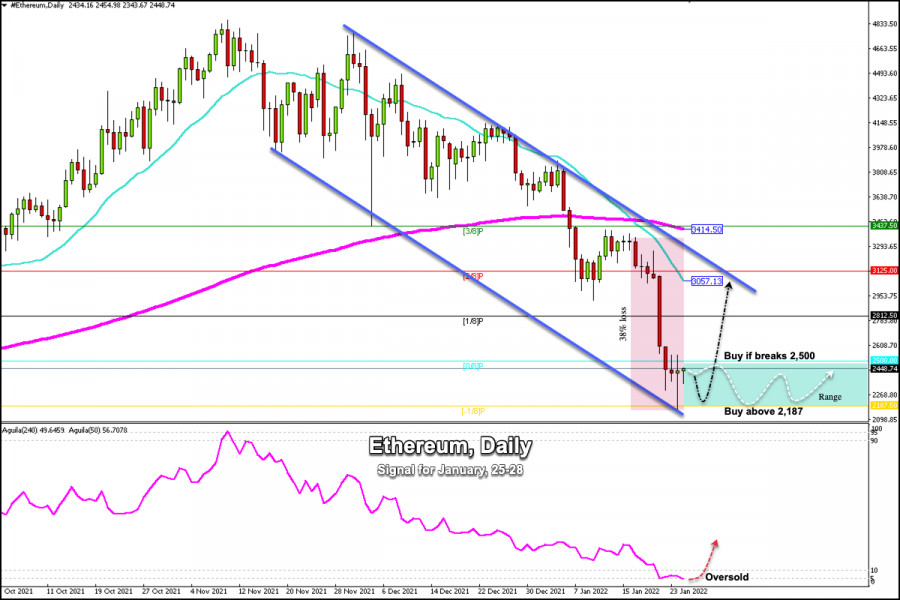Viewport: 900px width, 600px height.
Task: Click the Aguila(240) 49.6459 indicator label
Action: 33,430
